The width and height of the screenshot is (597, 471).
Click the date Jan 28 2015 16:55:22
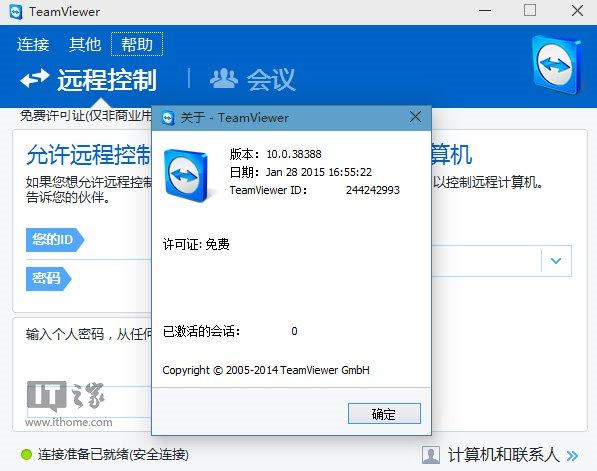point(319,172)
